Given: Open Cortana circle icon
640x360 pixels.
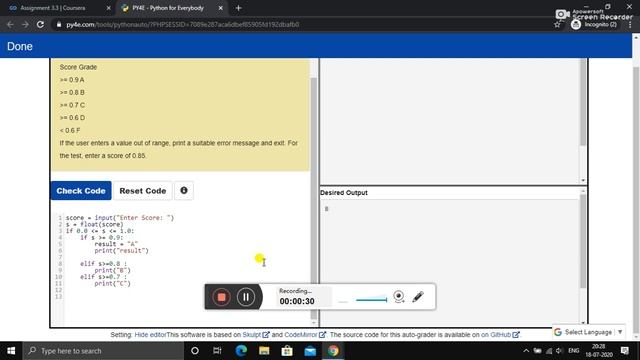Looking at the screenshot, I should (195, 351).
